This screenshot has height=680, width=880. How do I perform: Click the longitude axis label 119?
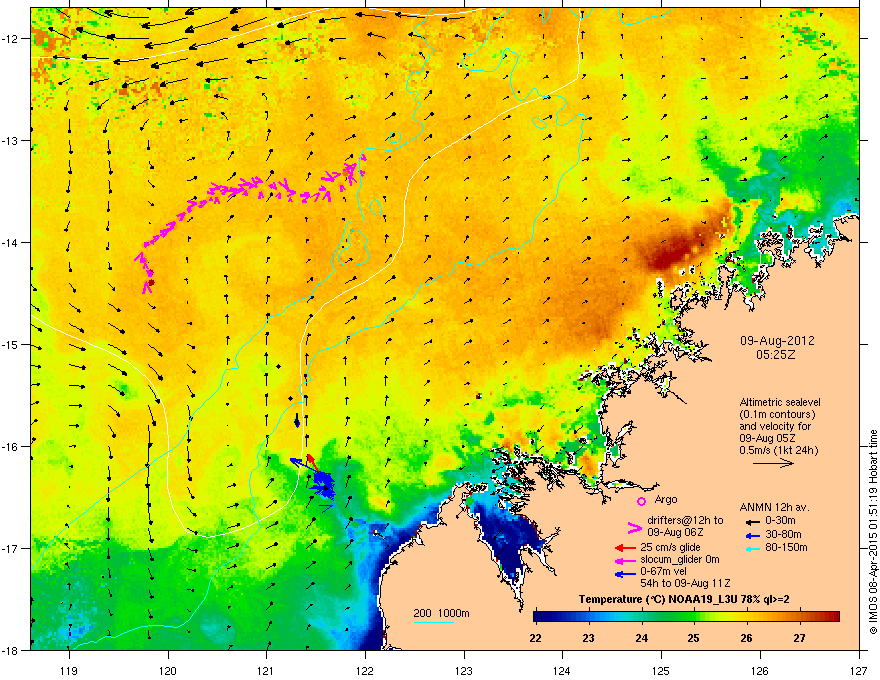coord(69,671)
